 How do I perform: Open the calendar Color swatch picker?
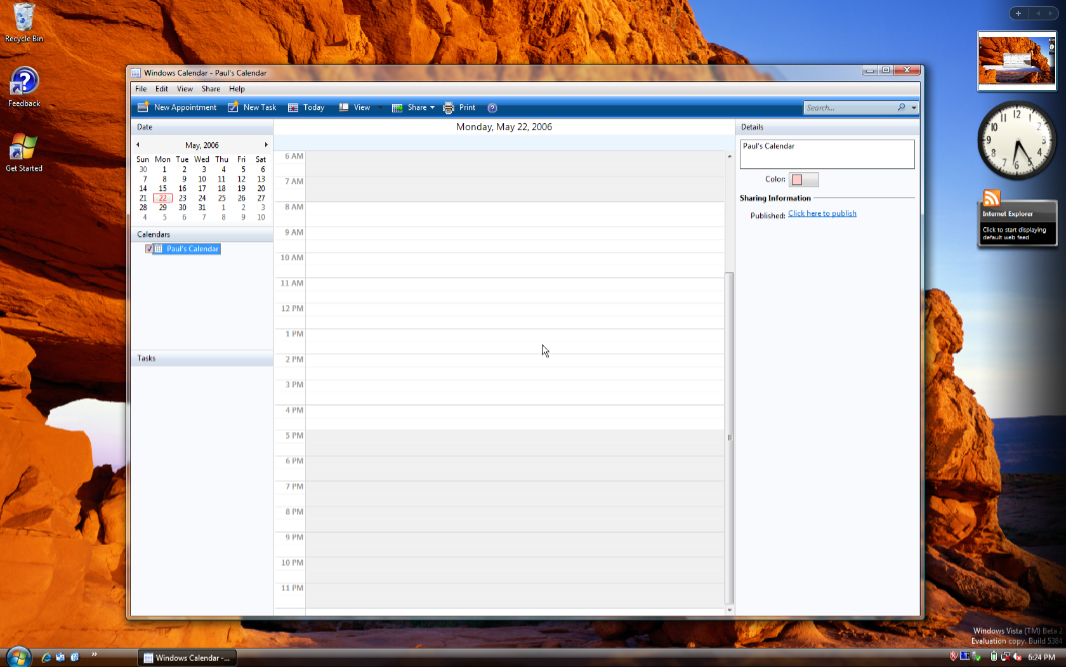(x=804, y=180)
